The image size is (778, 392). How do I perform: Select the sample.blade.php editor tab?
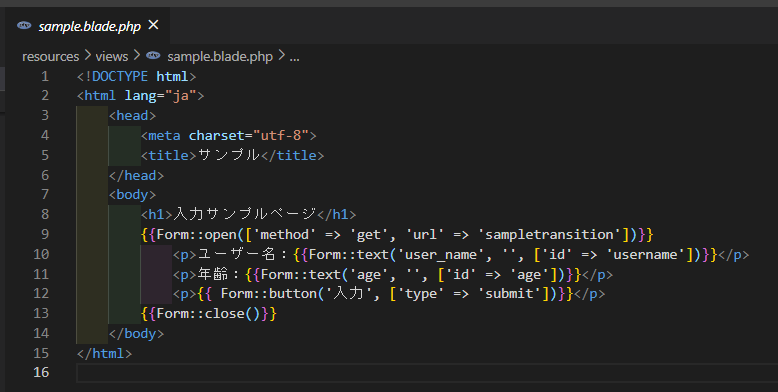coord(88,26)
